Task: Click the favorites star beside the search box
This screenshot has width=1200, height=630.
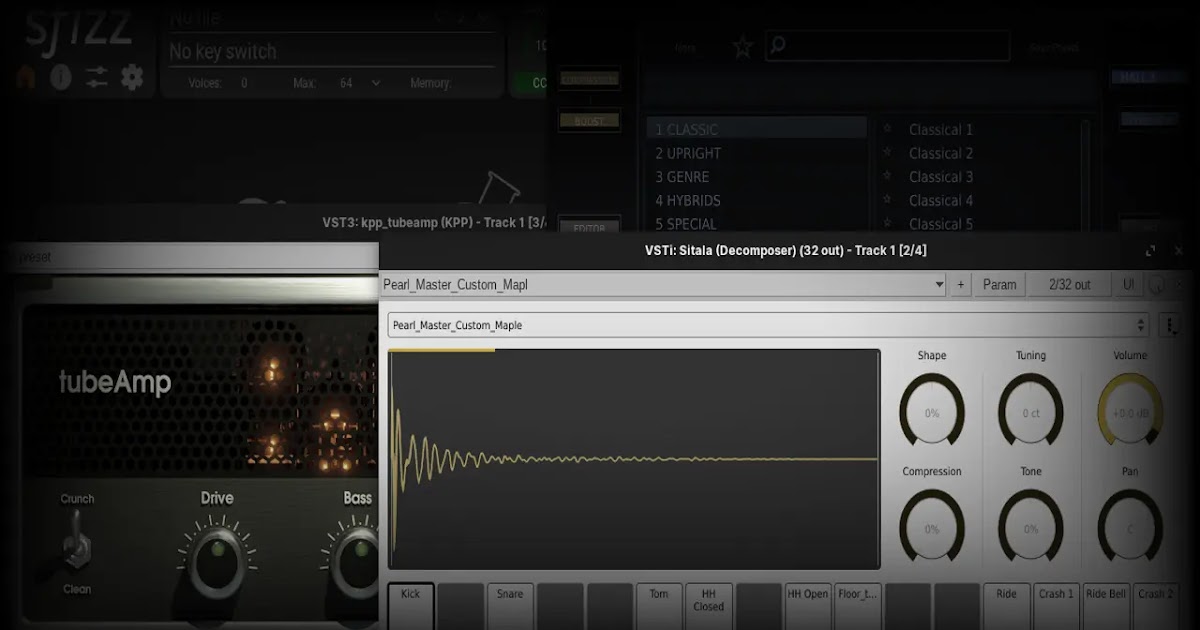Action: click(x=742, y=47)
